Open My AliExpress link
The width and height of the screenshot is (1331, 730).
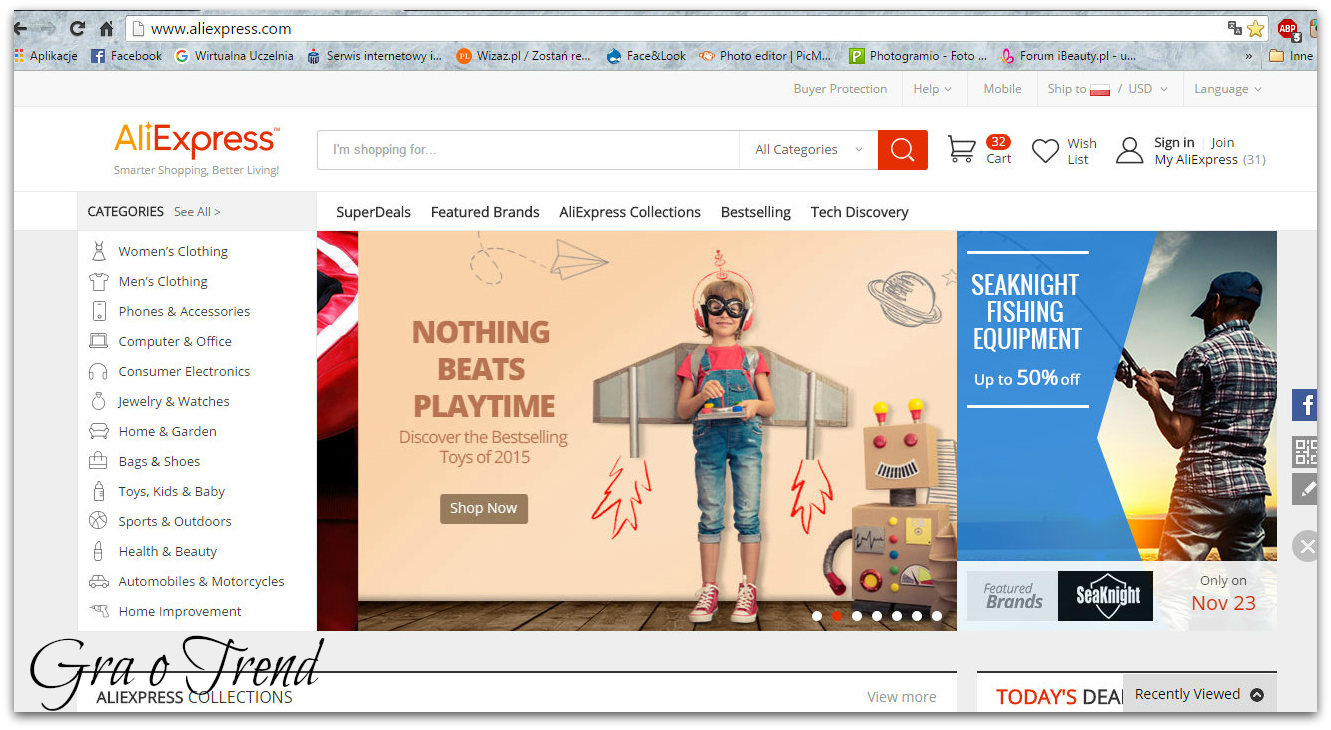pos(1196,160)
